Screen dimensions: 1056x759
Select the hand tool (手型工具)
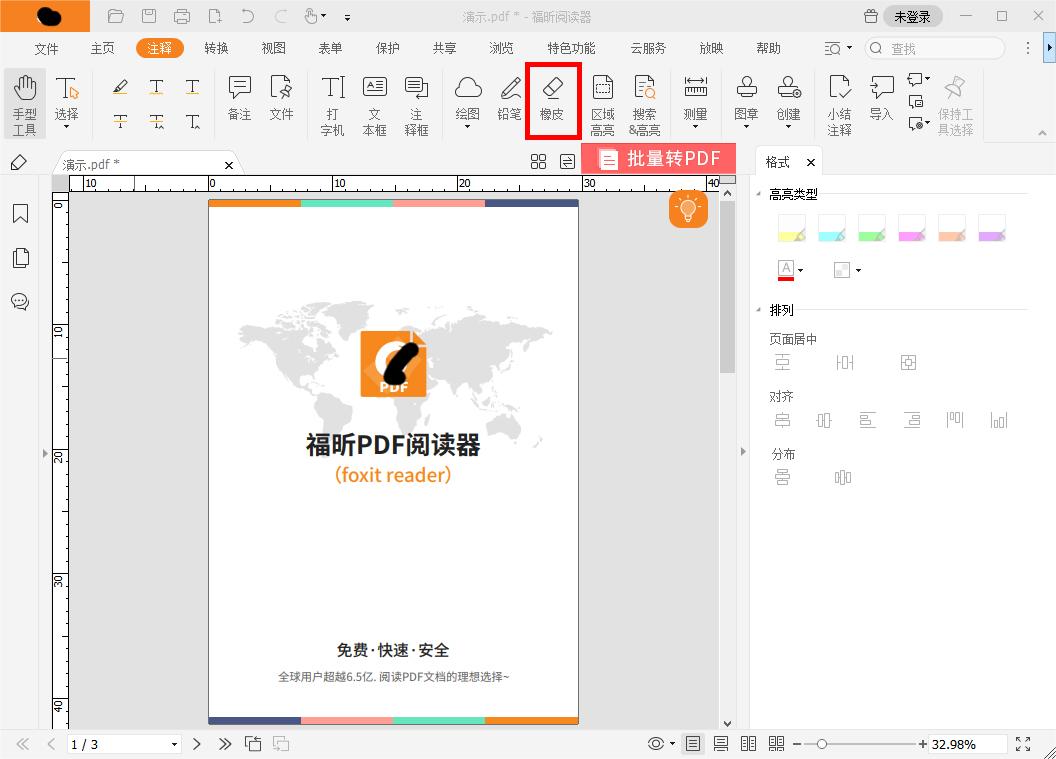24,100
